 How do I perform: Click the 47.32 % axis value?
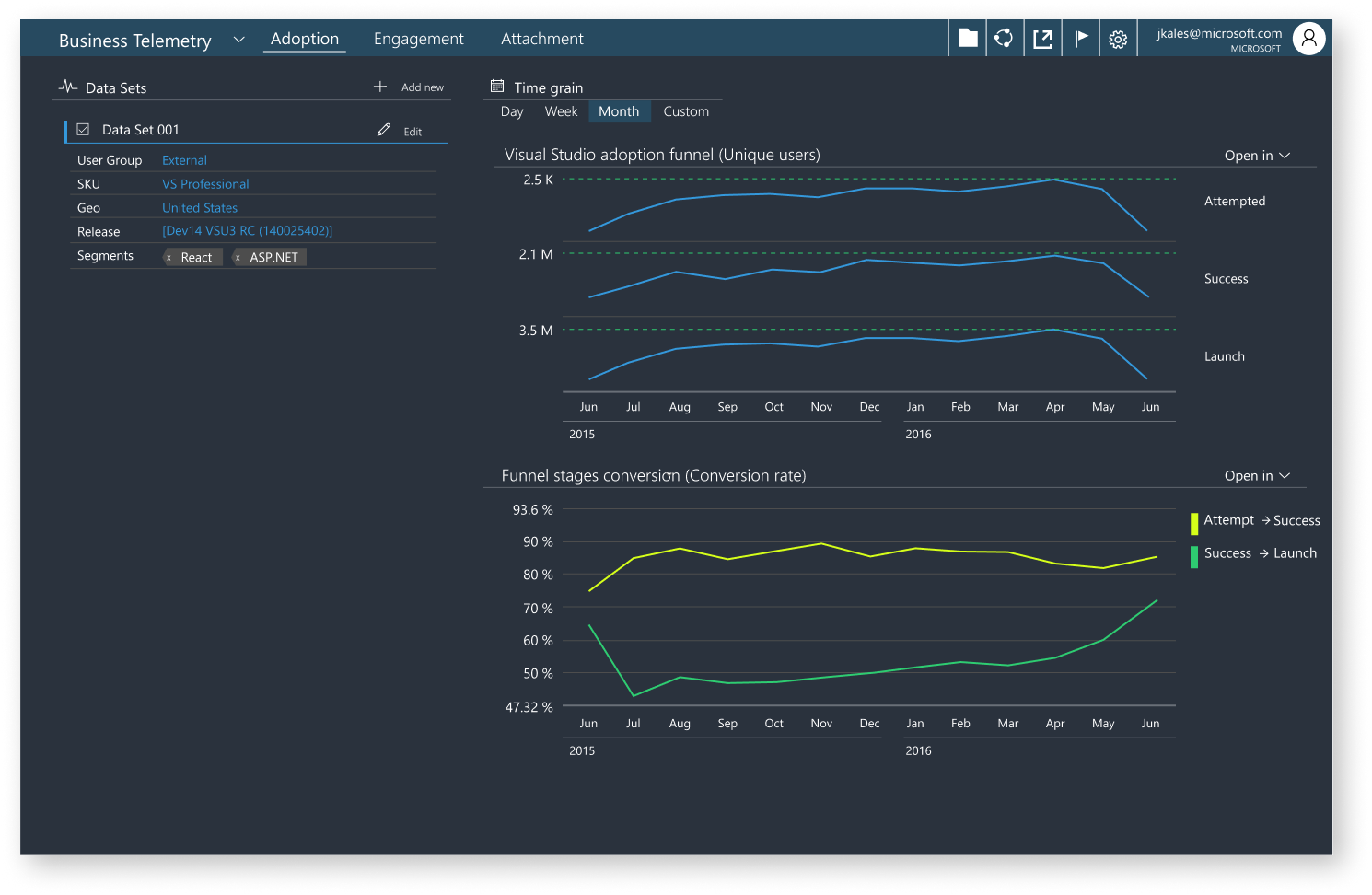coord(529,707)
